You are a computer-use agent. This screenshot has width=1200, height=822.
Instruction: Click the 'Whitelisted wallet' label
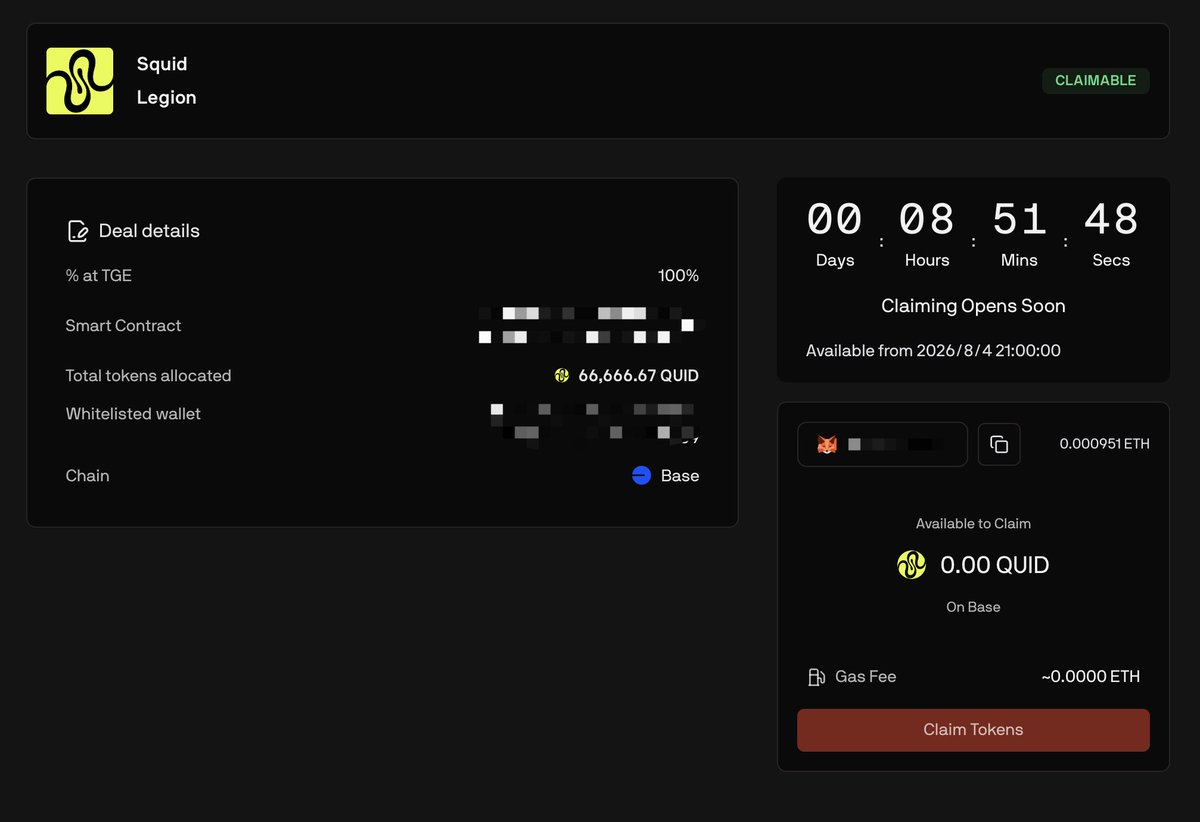133,414
